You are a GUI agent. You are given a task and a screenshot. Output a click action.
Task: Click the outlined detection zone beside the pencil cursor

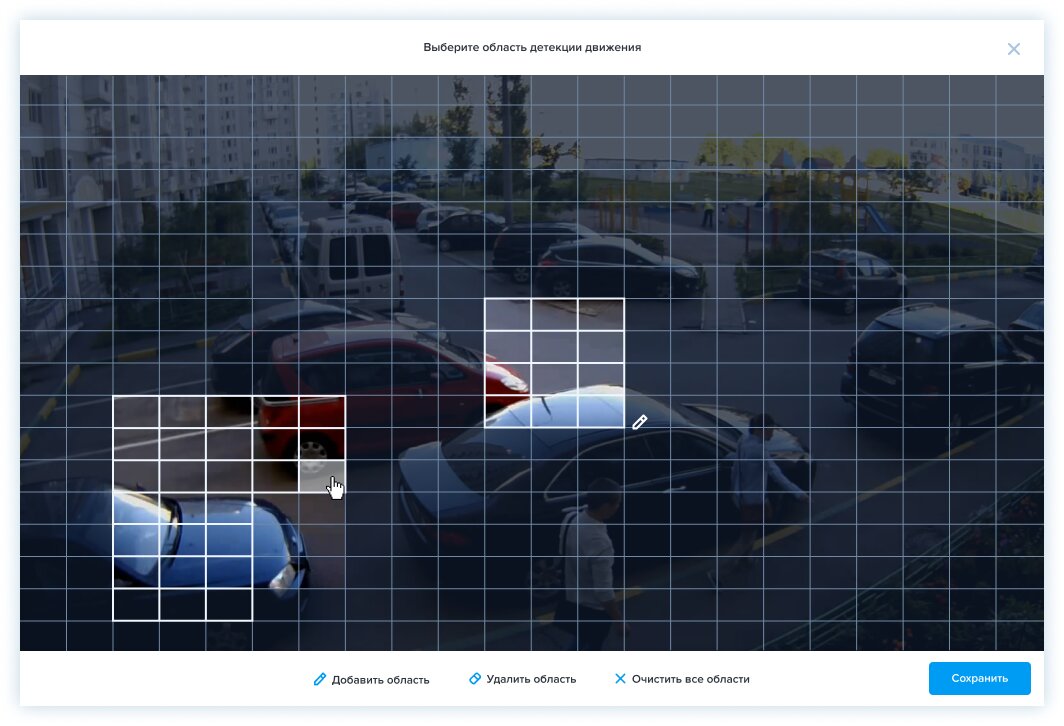pyautogui.click(x=554, y=363)
